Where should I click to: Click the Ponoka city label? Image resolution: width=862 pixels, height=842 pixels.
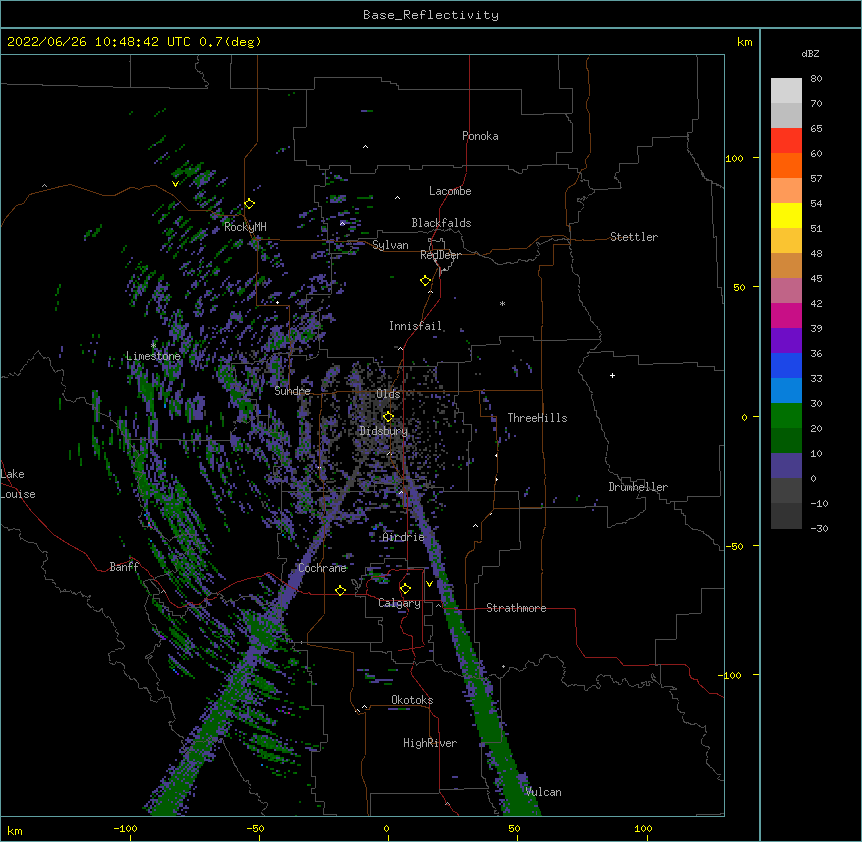[x=480, y=136]
